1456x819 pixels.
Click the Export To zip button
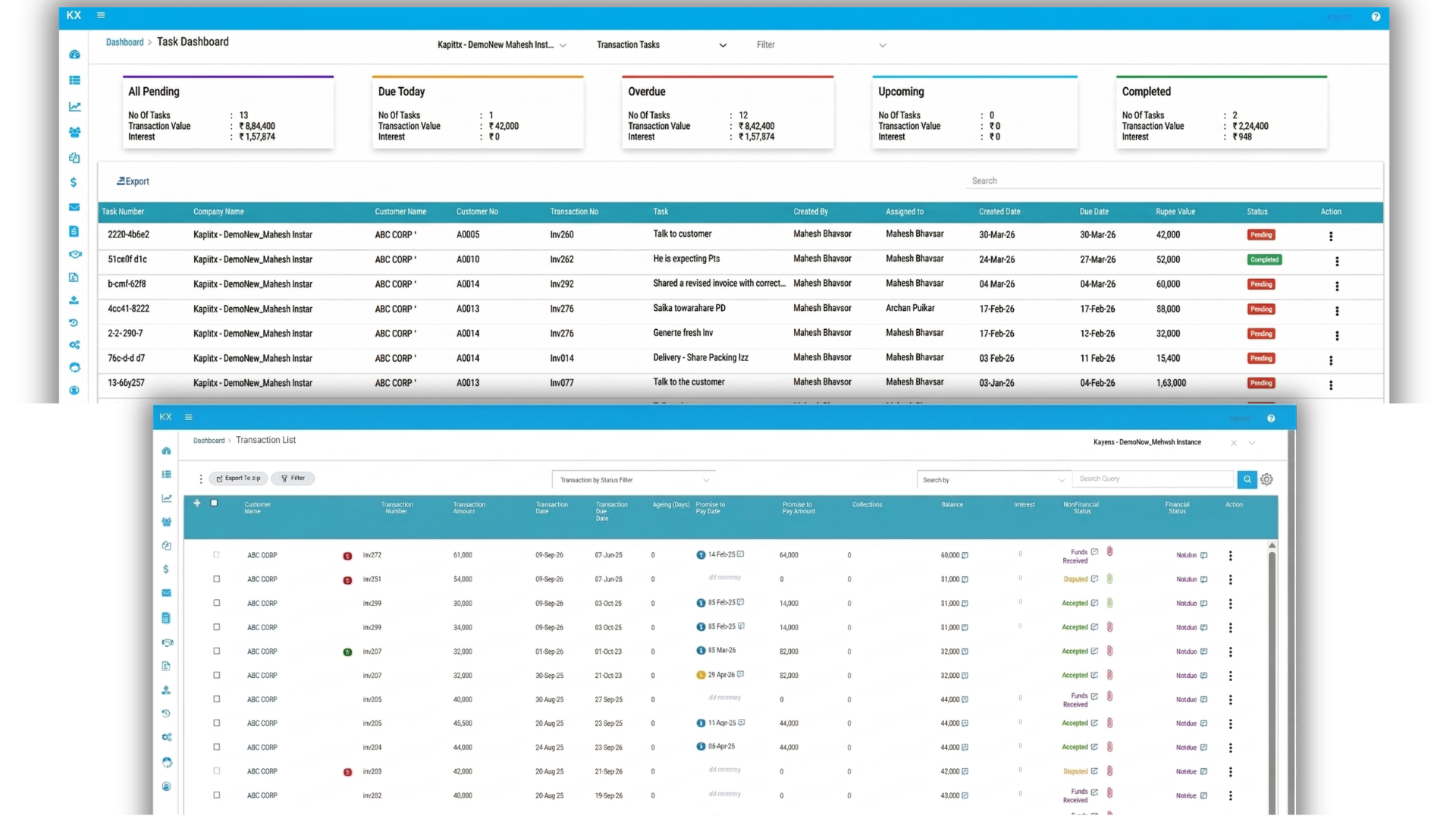238,479
